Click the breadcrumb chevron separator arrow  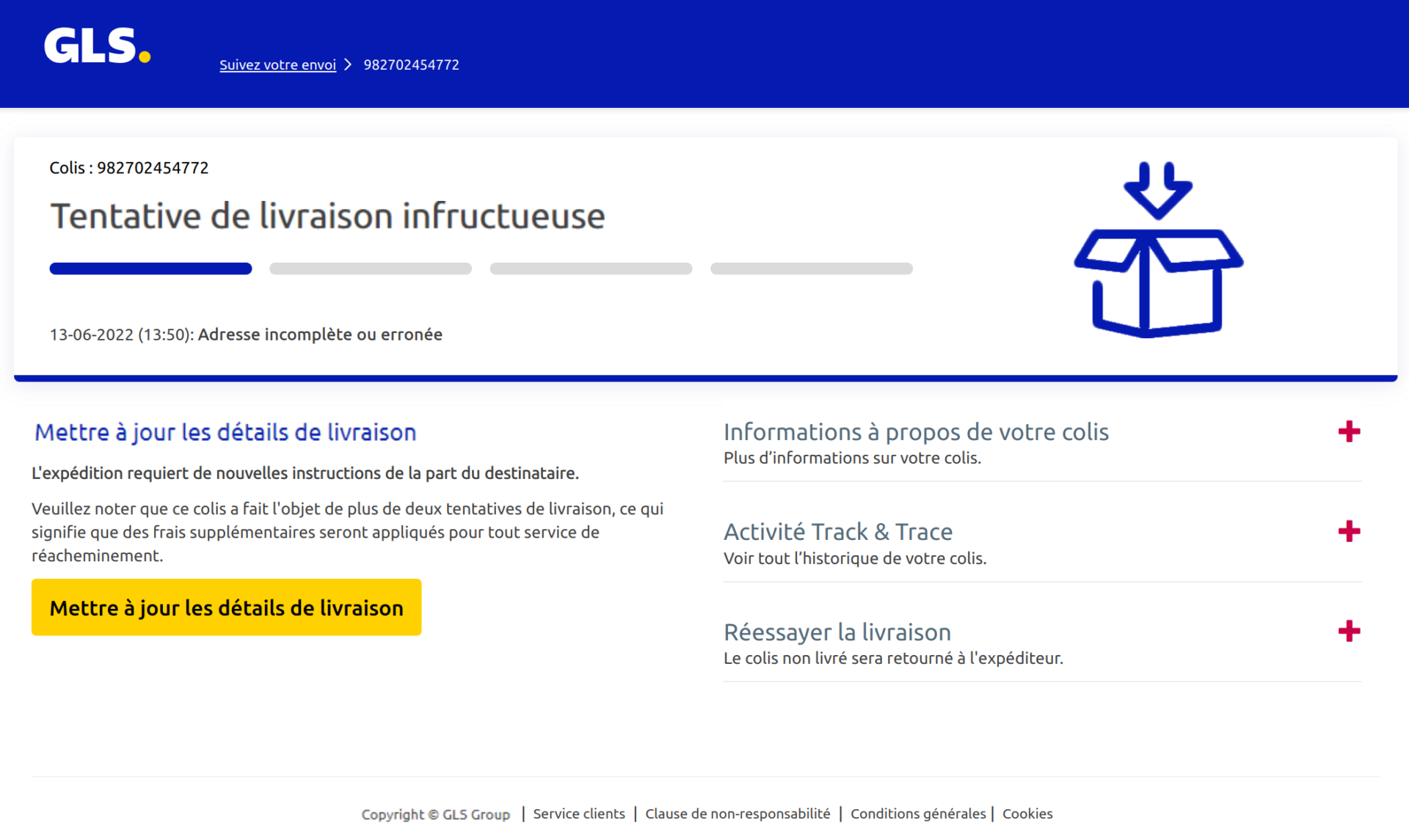(x=348, y=65)
